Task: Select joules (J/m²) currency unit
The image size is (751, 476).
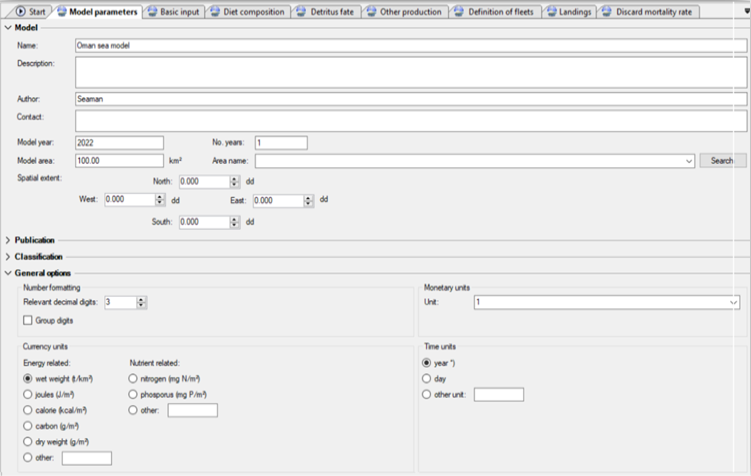Action: tap(28, 395)
